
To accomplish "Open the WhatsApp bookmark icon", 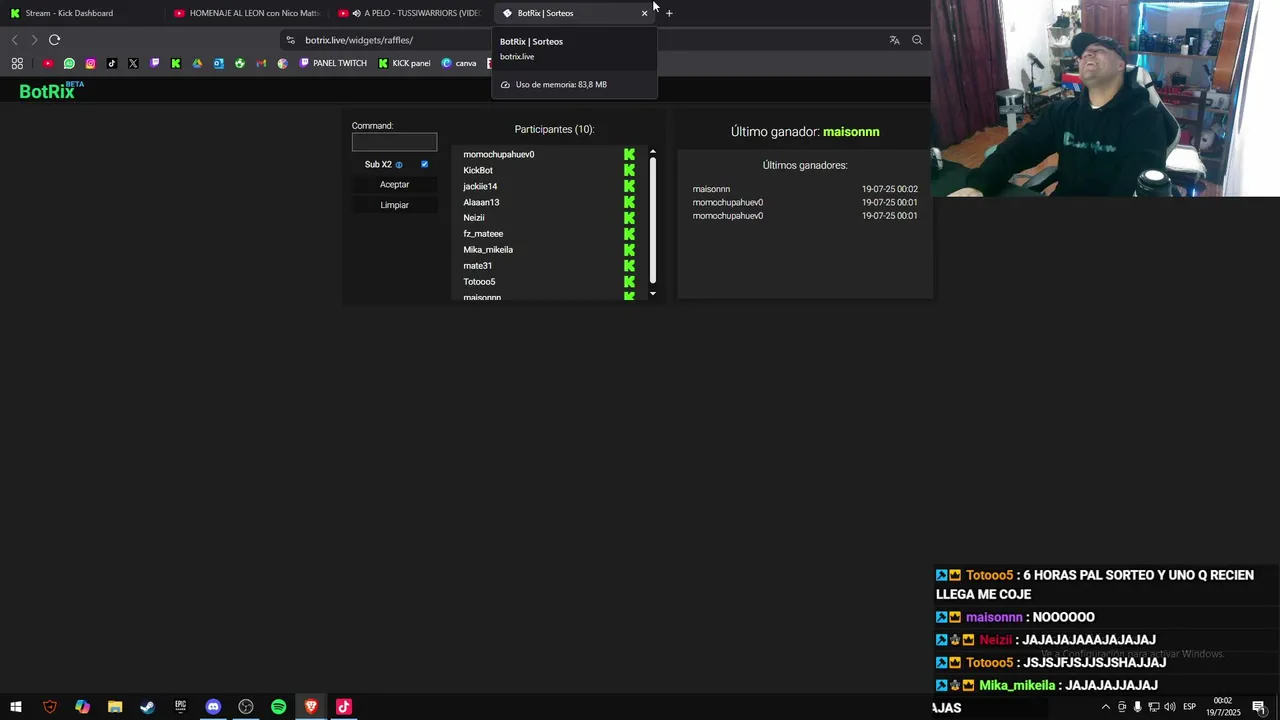I will click(69, 63).
